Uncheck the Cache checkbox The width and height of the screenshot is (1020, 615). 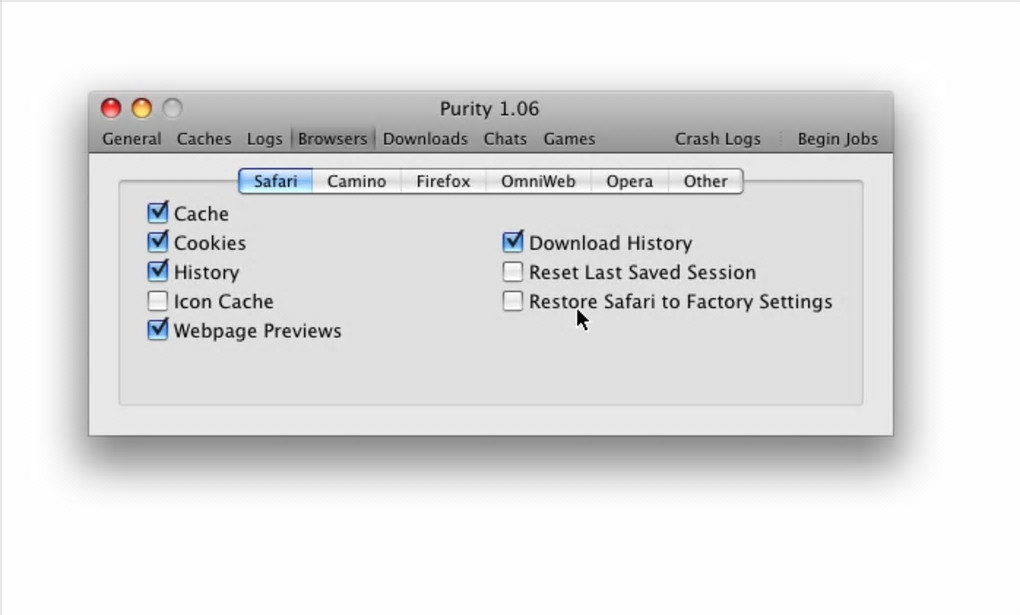coord(157,213)
